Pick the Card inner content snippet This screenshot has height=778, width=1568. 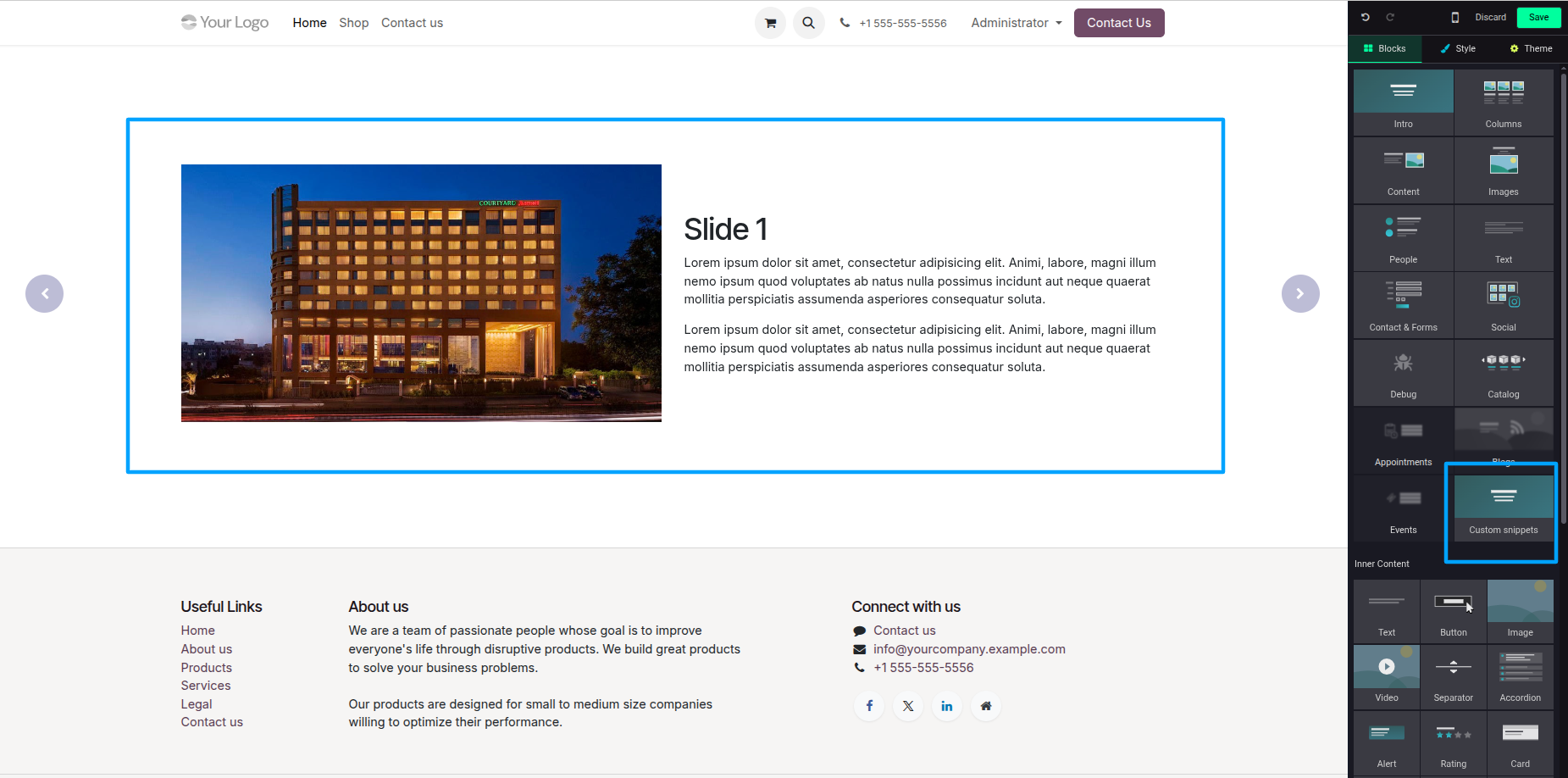click(1521, 742)
